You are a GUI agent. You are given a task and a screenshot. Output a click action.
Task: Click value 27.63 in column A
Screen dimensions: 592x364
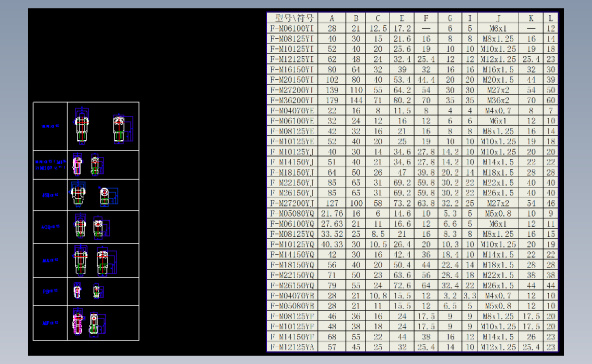click(x=331, y=224)
